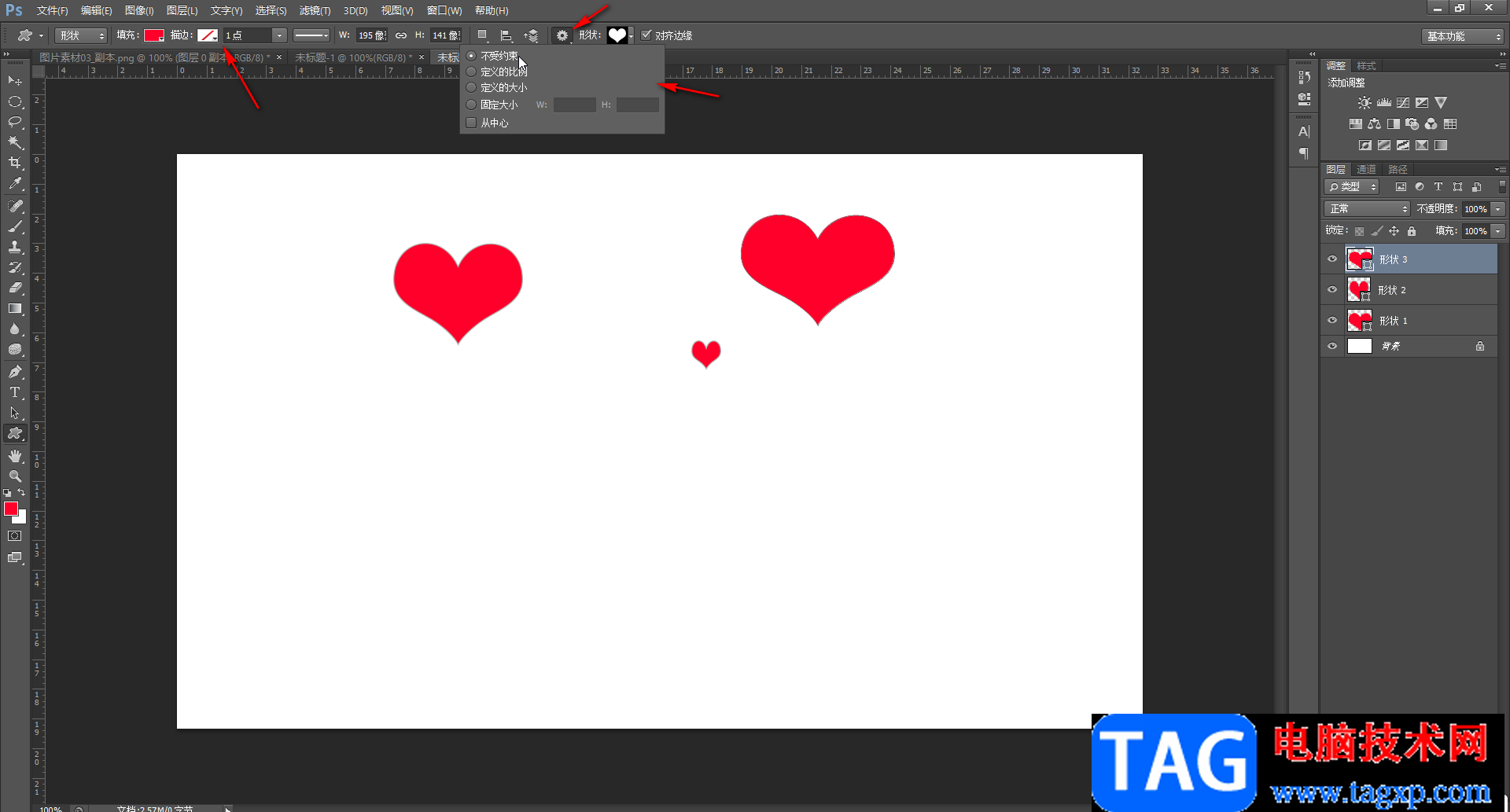Image resolution: width=1510 pixels, height=812 pixels.
Task: Select the 固定大小 radio option
Action: tap(471, 105)
